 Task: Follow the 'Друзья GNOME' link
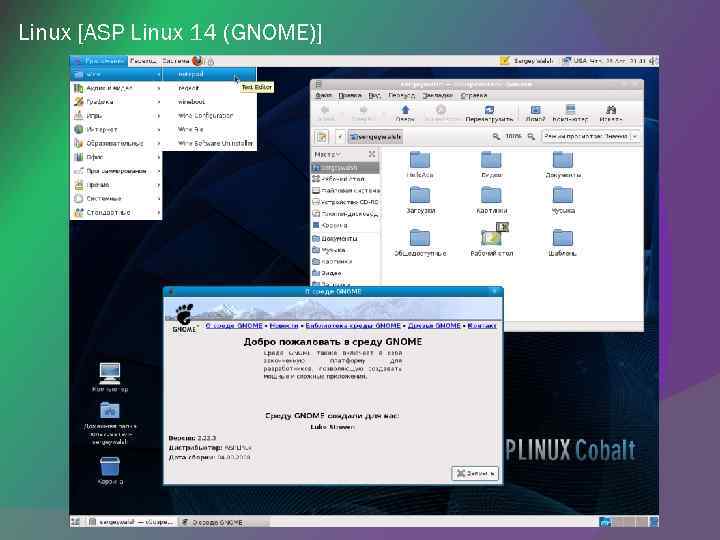coord(434,326)
